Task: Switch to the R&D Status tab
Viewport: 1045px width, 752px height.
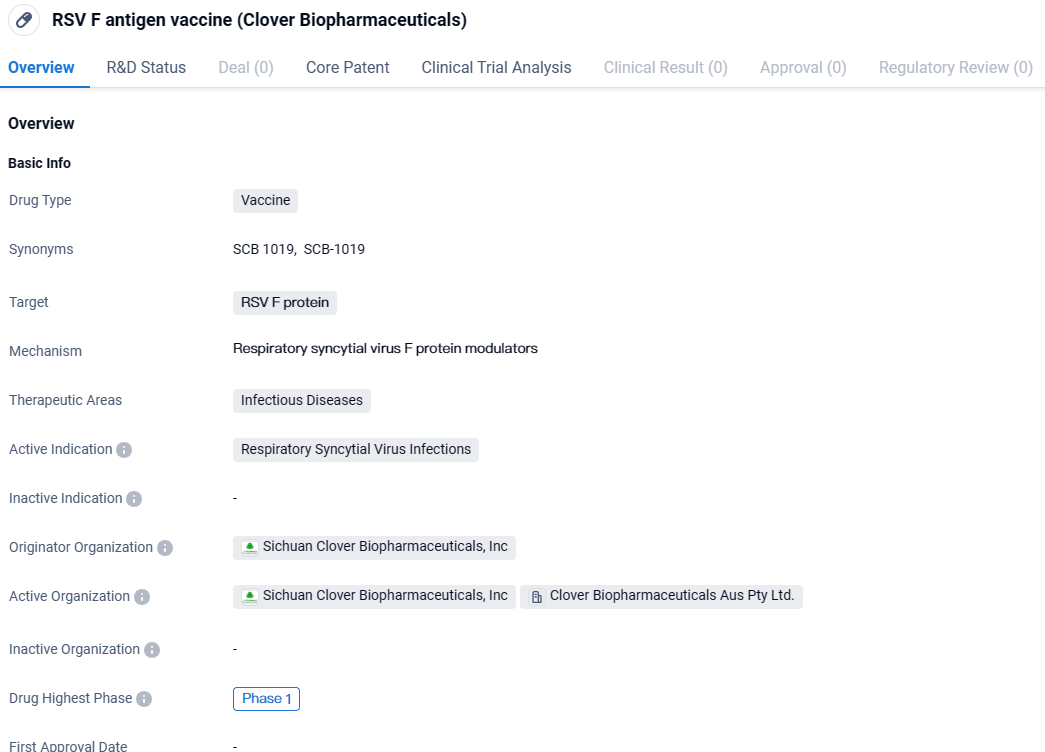Action: pos(146,68)
